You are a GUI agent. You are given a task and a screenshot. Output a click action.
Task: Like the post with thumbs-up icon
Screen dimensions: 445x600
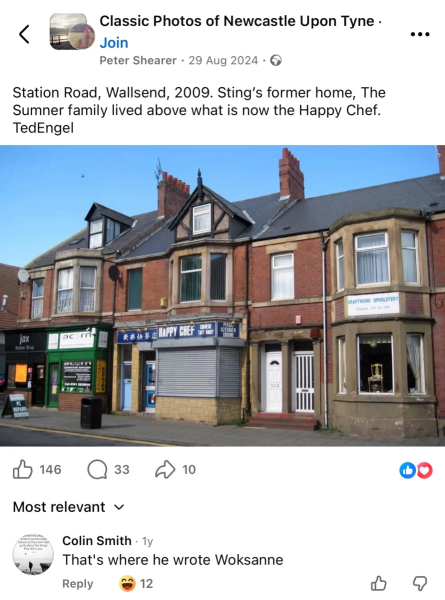tap(23, 469)
